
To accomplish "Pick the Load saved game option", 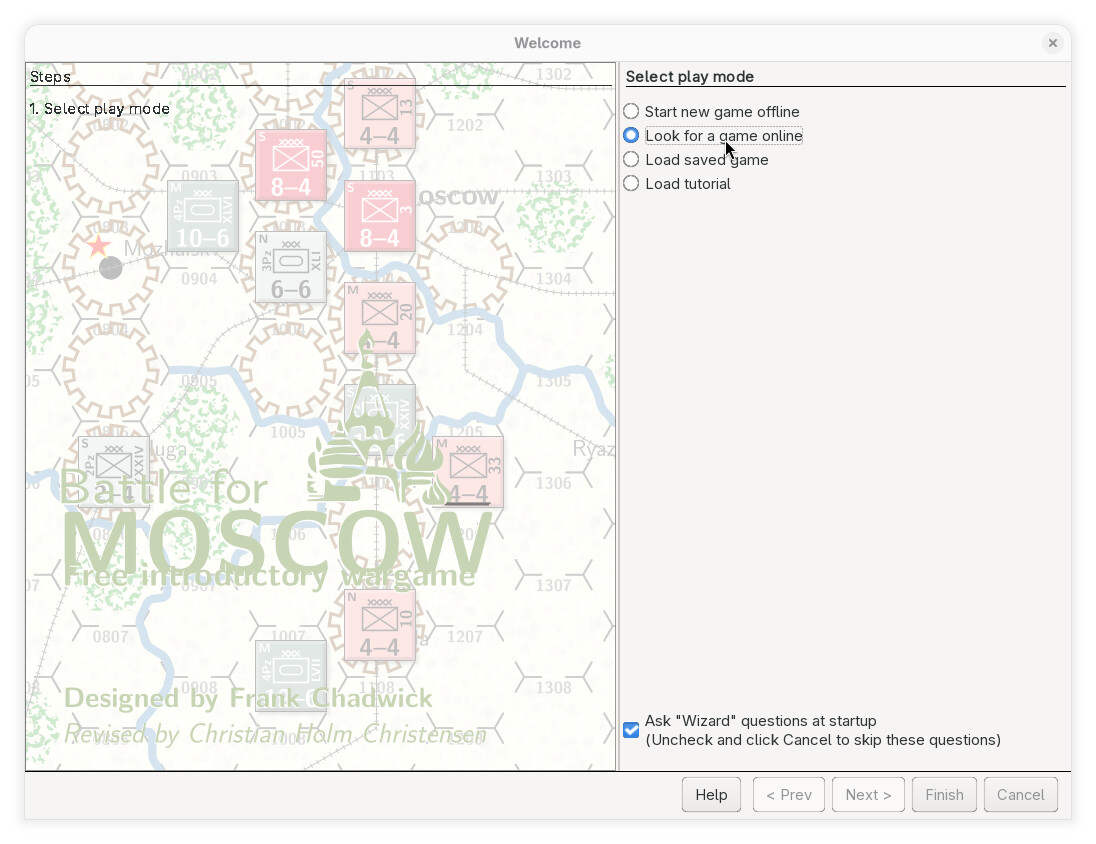I will point(631,160).
